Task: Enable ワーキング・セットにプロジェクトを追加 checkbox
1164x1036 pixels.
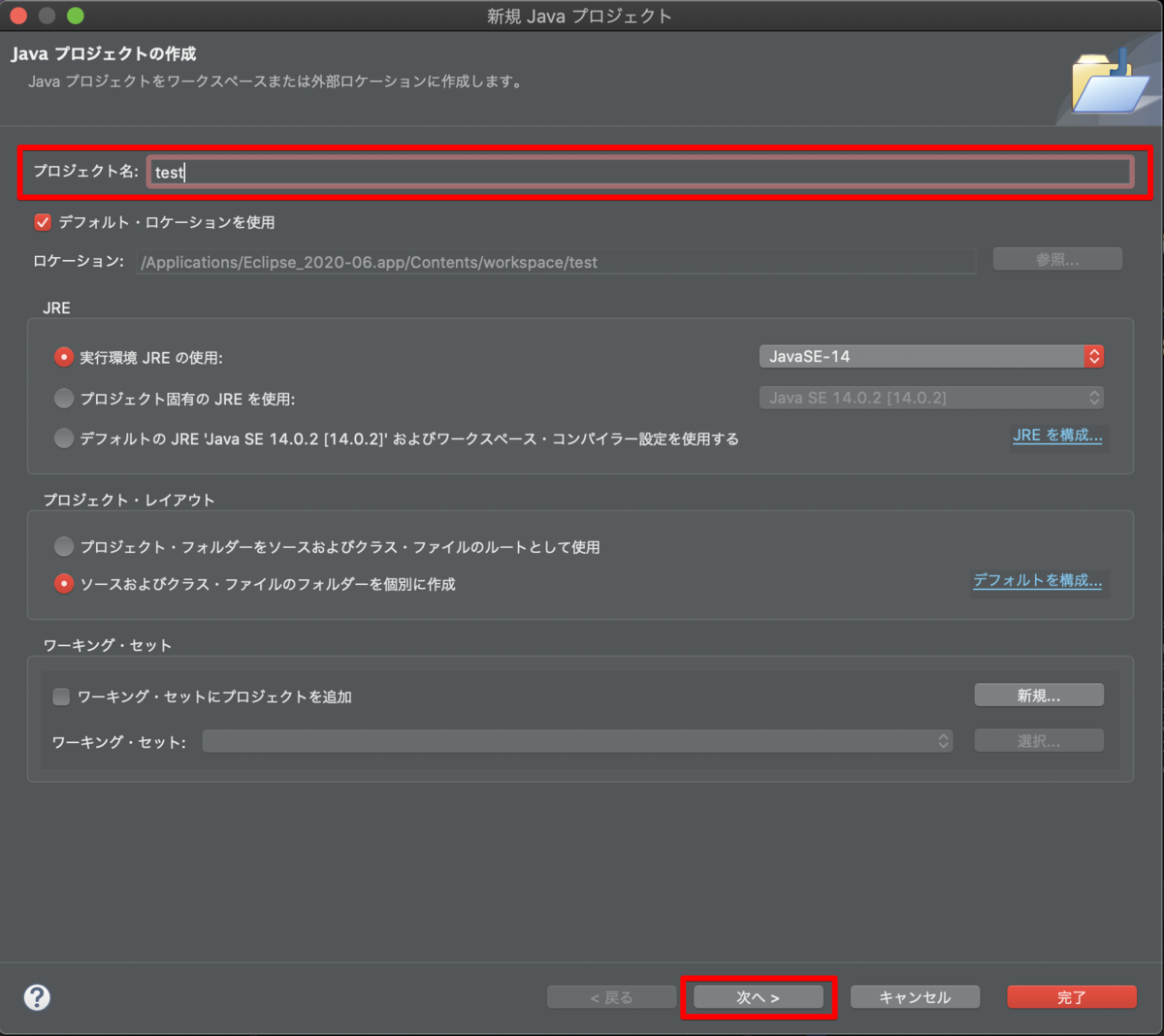Action: click(61, 696)
